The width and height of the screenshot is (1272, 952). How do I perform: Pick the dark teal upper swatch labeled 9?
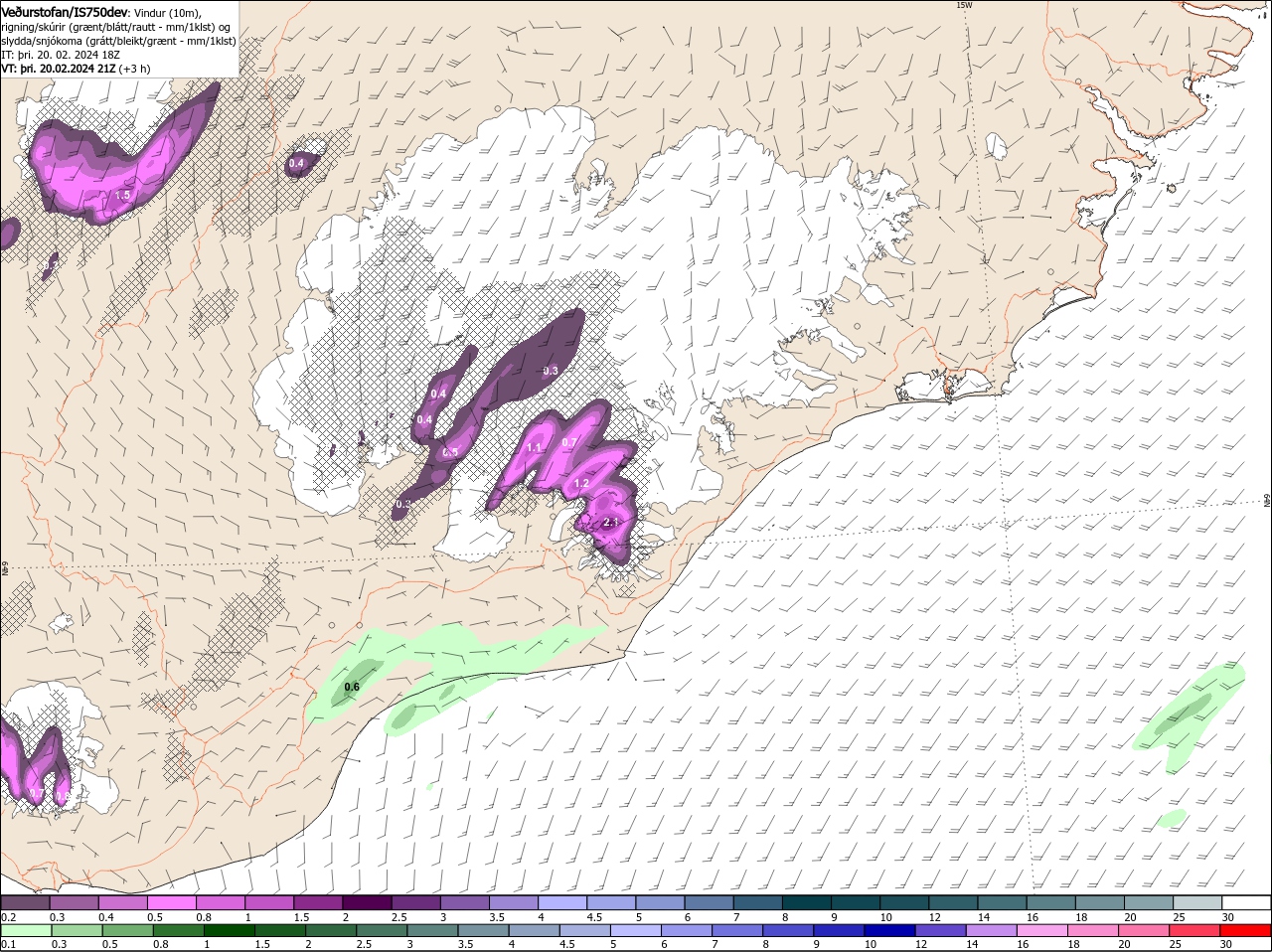click(x=857, y=902)
